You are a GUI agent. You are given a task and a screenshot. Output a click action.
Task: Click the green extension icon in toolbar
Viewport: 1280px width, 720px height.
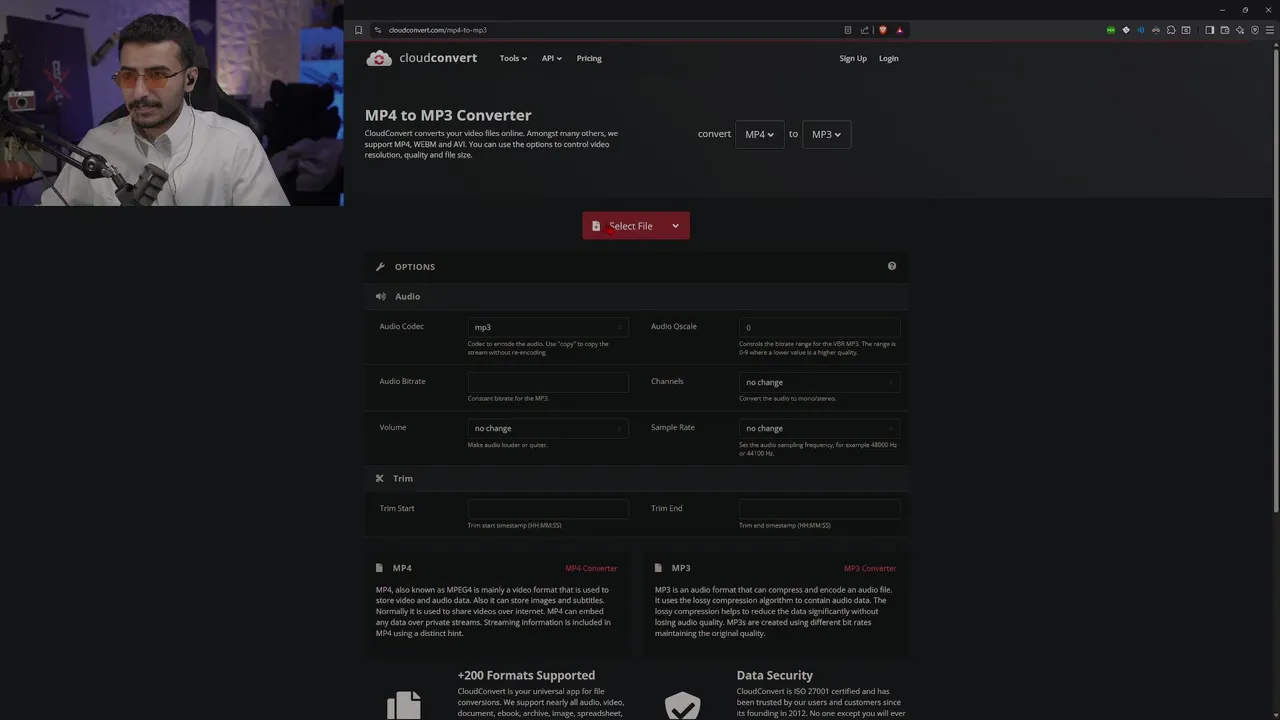coord(1111,30)
